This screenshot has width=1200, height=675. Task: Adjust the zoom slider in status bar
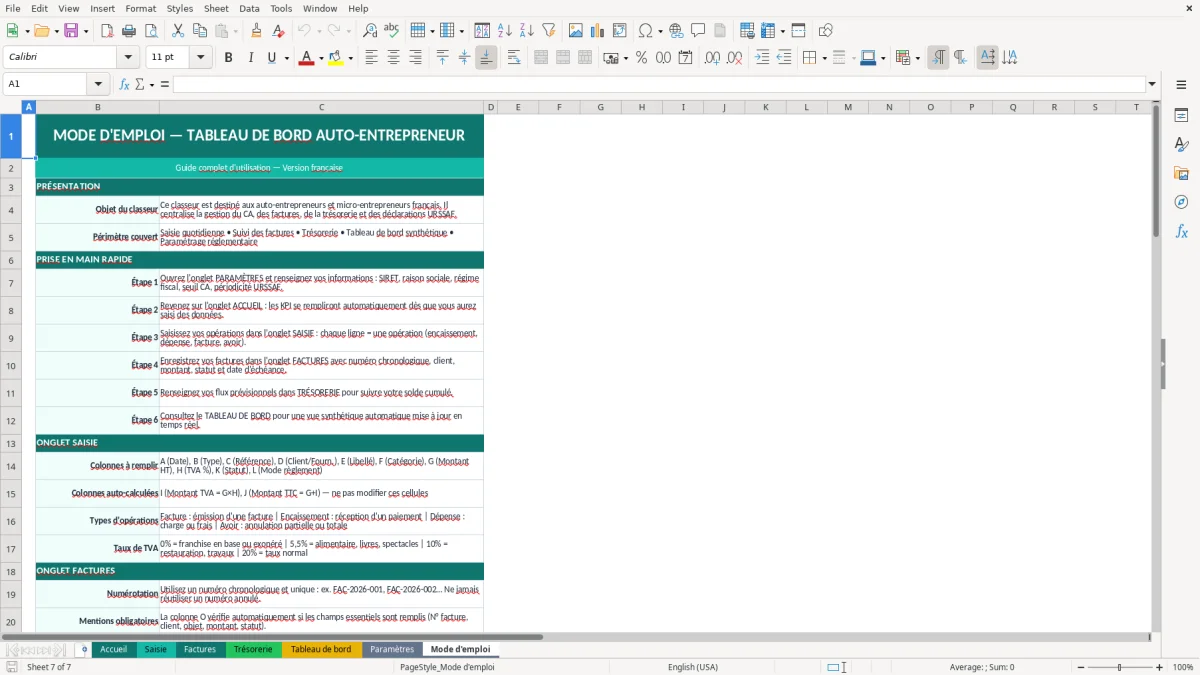point(1119,667)
